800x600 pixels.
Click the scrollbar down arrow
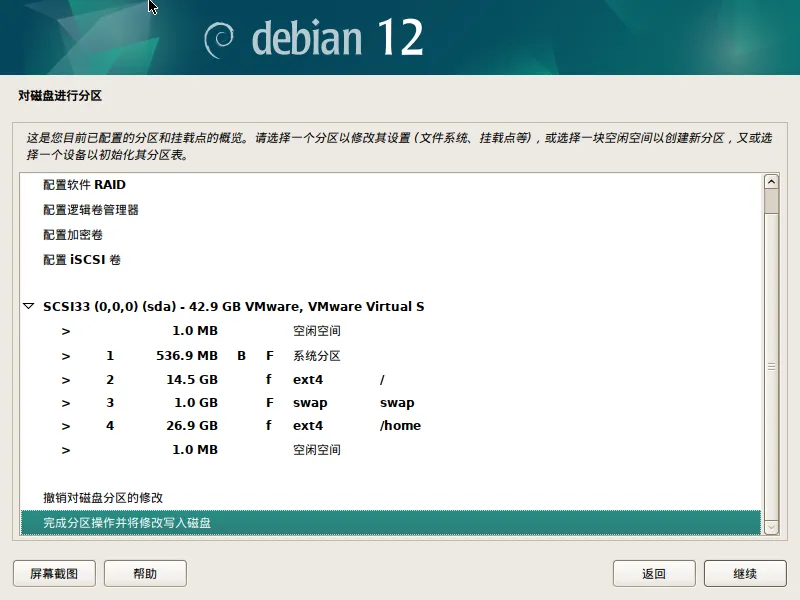point(771,527)
